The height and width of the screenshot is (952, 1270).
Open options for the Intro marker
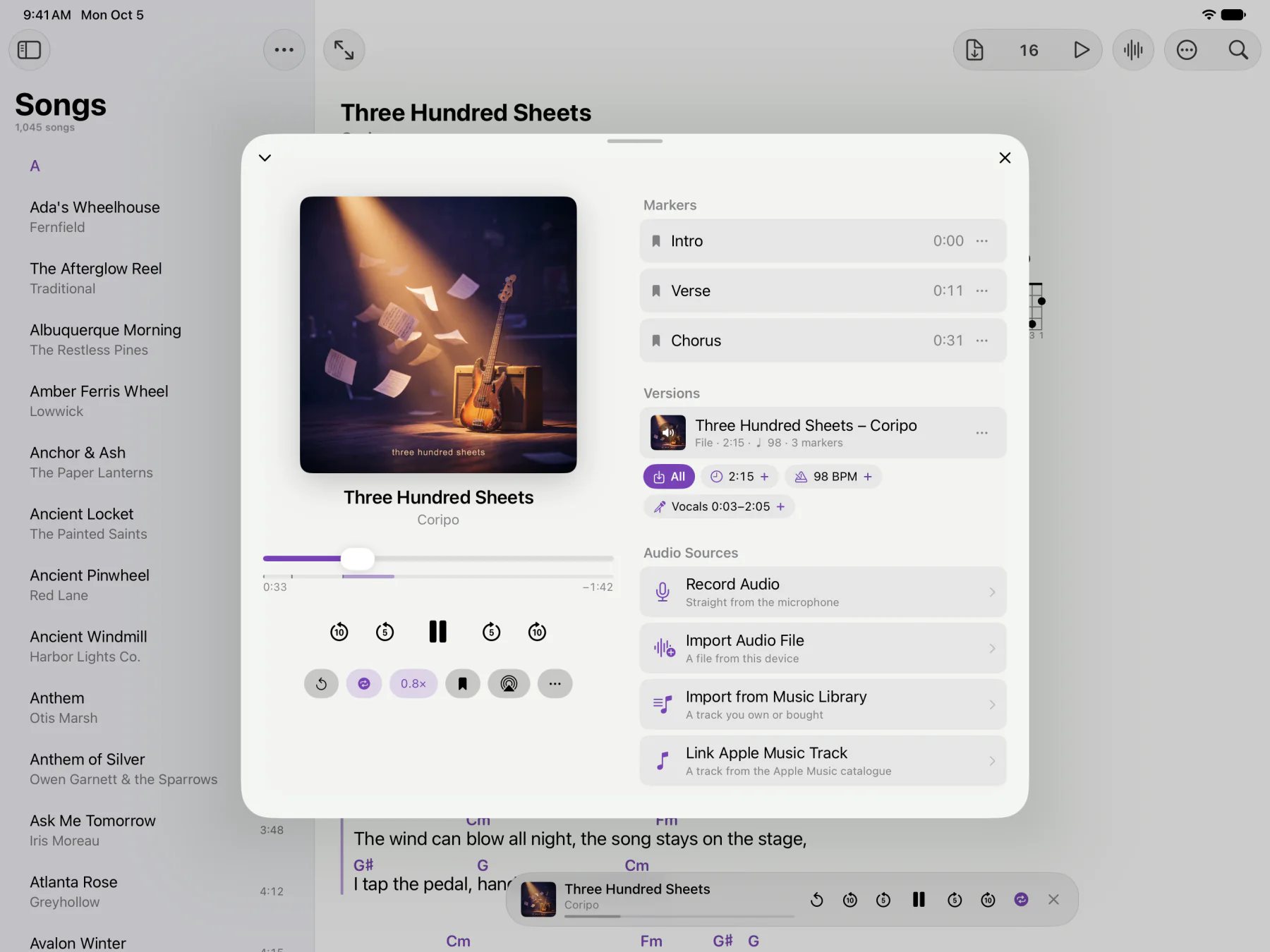(982, 241)
